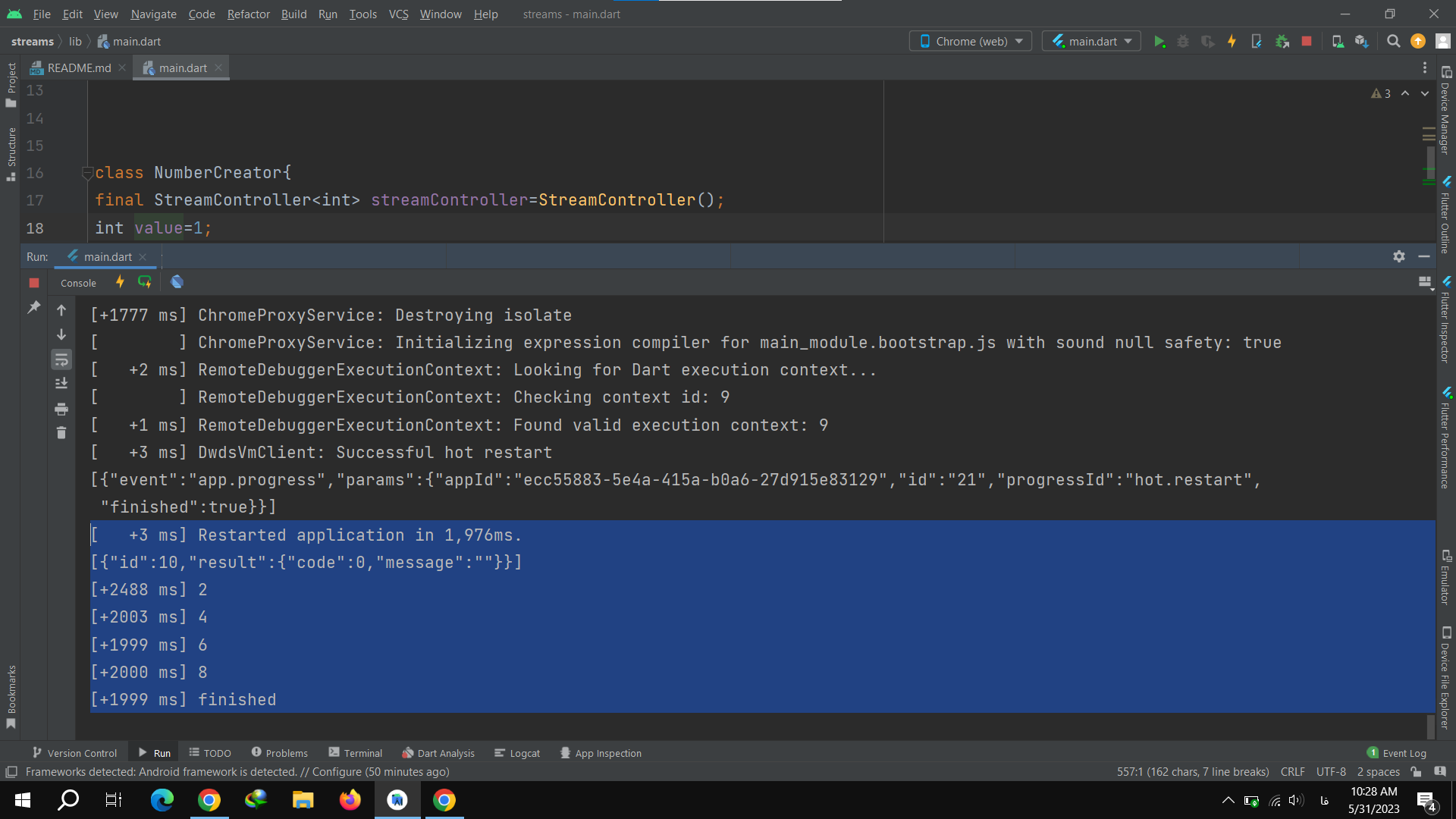Switch to the README.md editor tab
1456x819 pixels.
click(79, 68)
